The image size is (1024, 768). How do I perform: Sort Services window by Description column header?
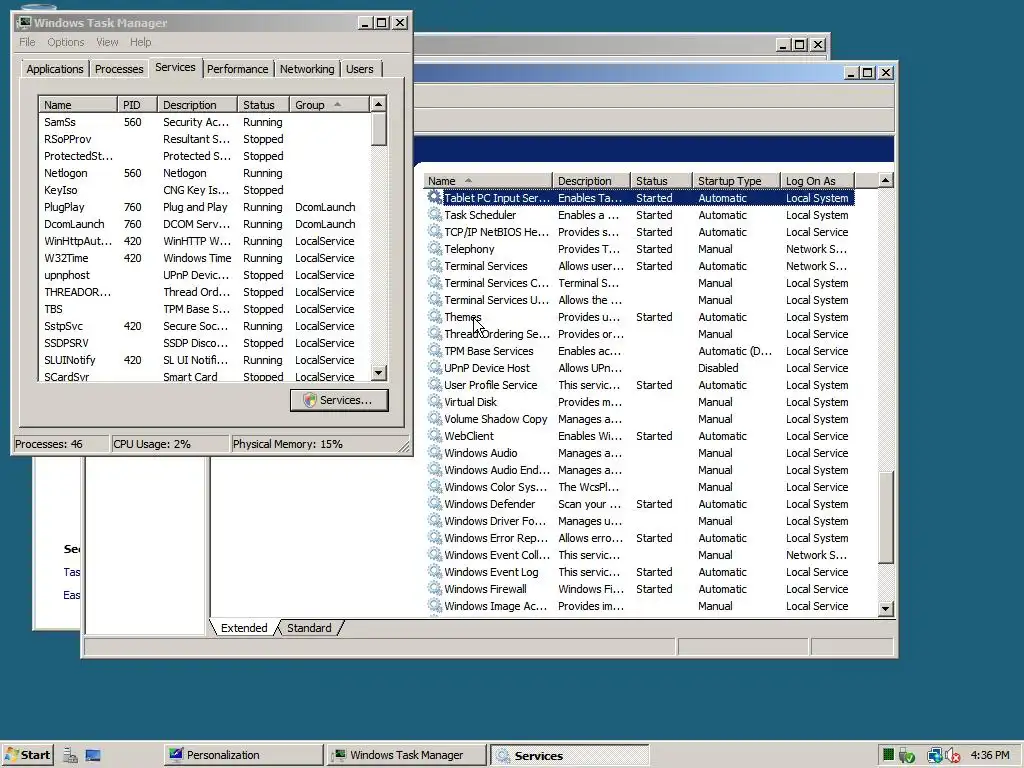point(592,181)
